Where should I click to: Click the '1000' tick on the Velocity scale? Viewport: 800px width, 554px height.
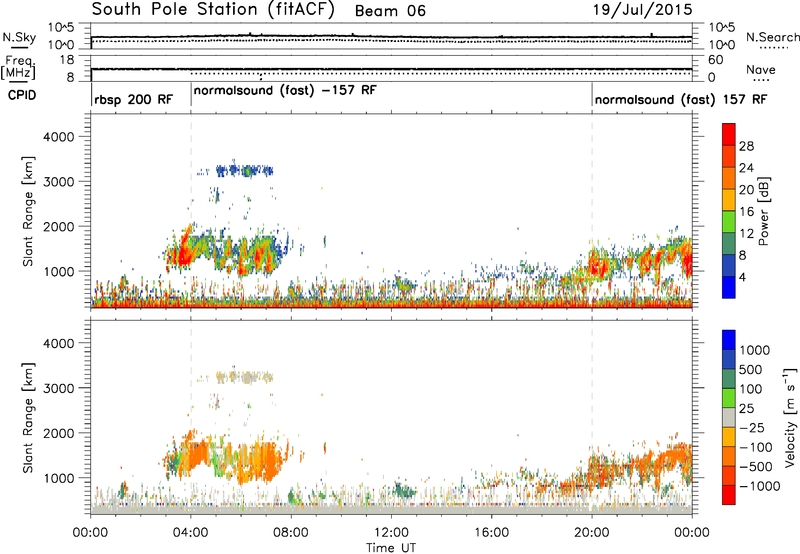coord(755,350)
